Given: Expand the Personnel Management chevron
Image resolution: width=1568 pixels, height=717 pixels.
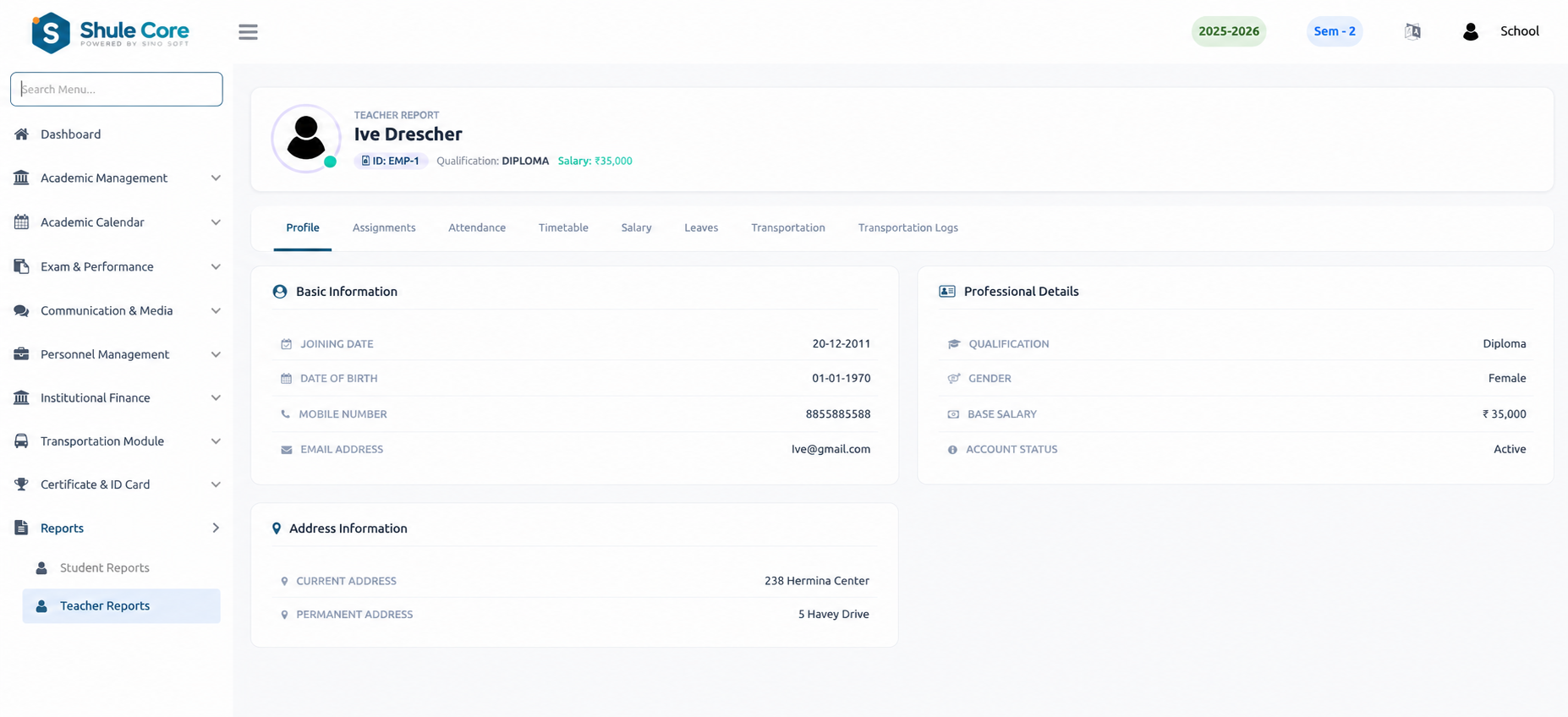Looking at the screenshot, I should pyautogui.click(x=216, y=354).
